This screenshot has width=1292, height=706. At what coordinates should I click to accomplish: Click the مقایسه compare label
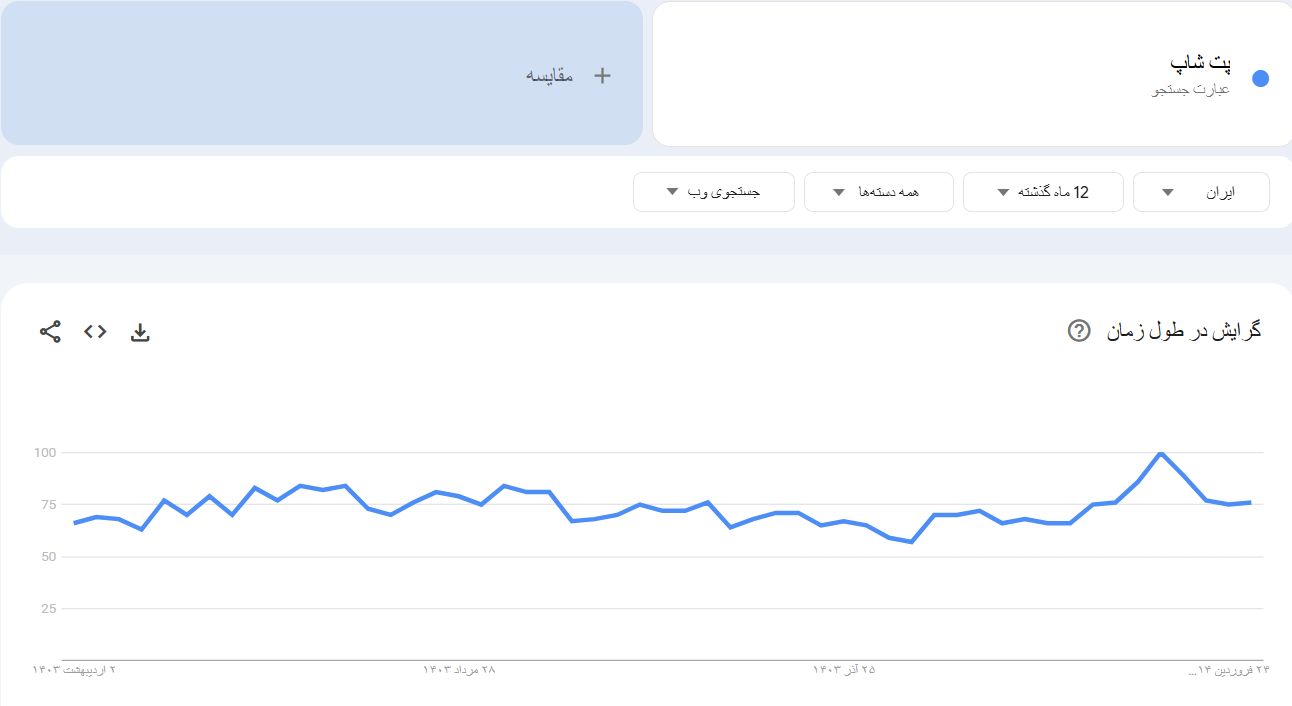click(550, 76)
